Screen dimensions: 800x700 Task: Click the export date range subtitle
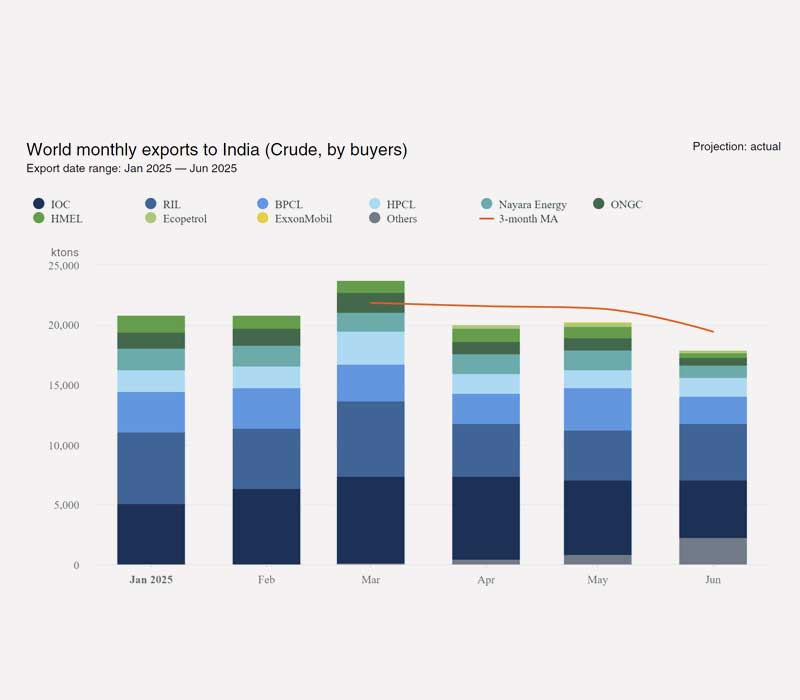(x=131, y=169)
